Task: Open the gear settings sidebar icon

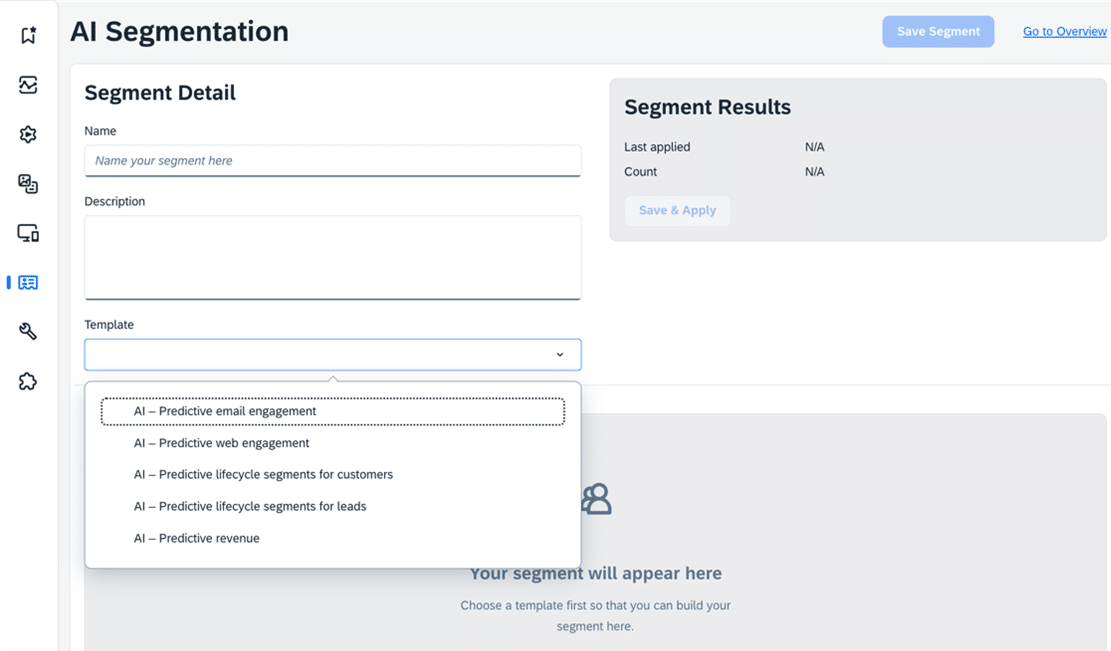Action: coord(28,134)
